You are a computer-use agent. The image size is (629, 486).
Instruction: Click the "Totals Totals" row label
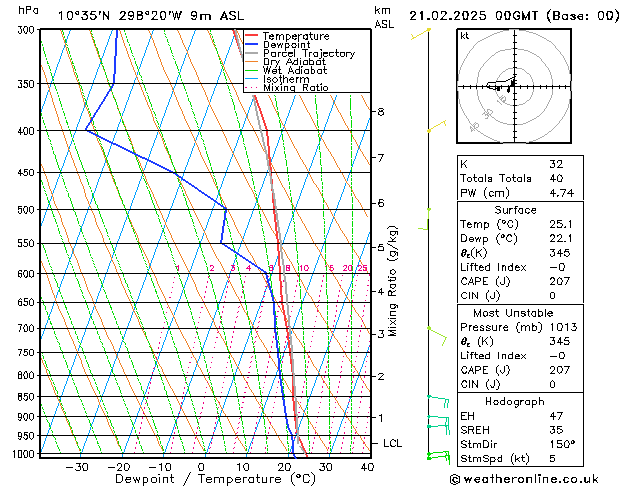click(x=495, y=178)
